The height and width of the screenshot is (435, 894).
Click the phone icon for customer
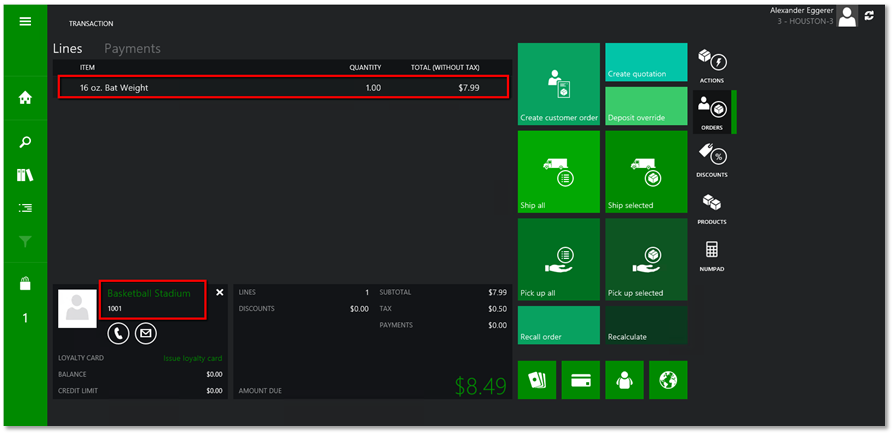118,333
